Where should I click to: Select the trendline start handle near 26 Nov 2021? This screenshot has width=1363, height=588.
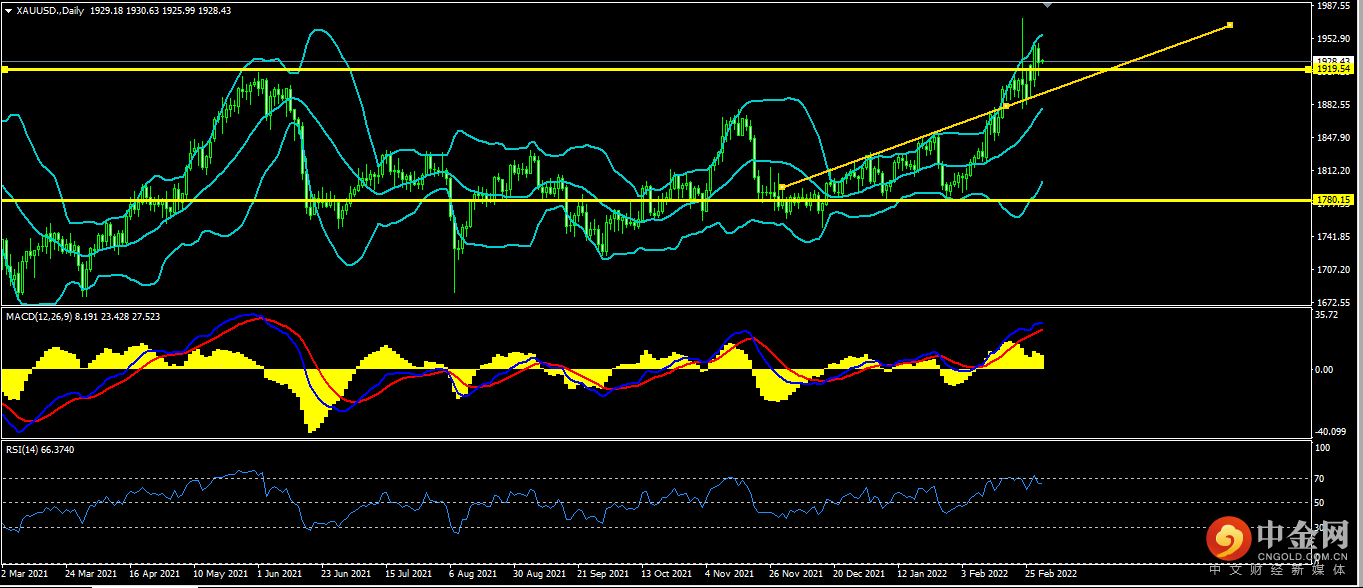(x=782, y=186)
